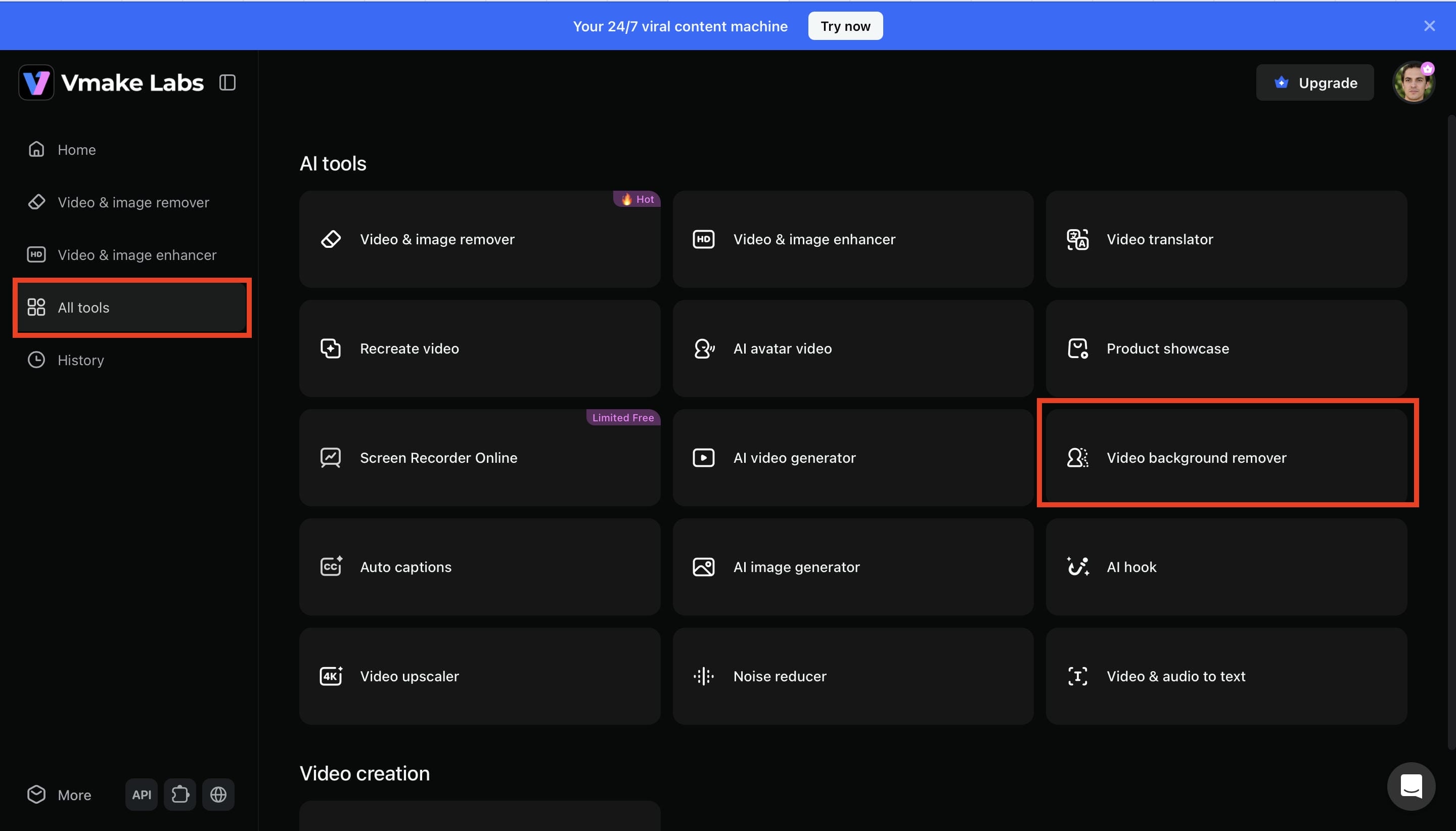Click the Video upscaler 4K icon
This screenshot has width=1456, height=831.
pos(331,676)
